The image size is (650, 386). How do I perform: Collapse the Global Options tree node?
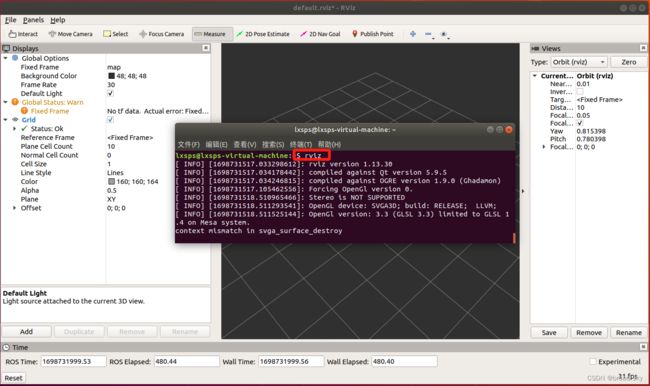[x=5, y=58]
